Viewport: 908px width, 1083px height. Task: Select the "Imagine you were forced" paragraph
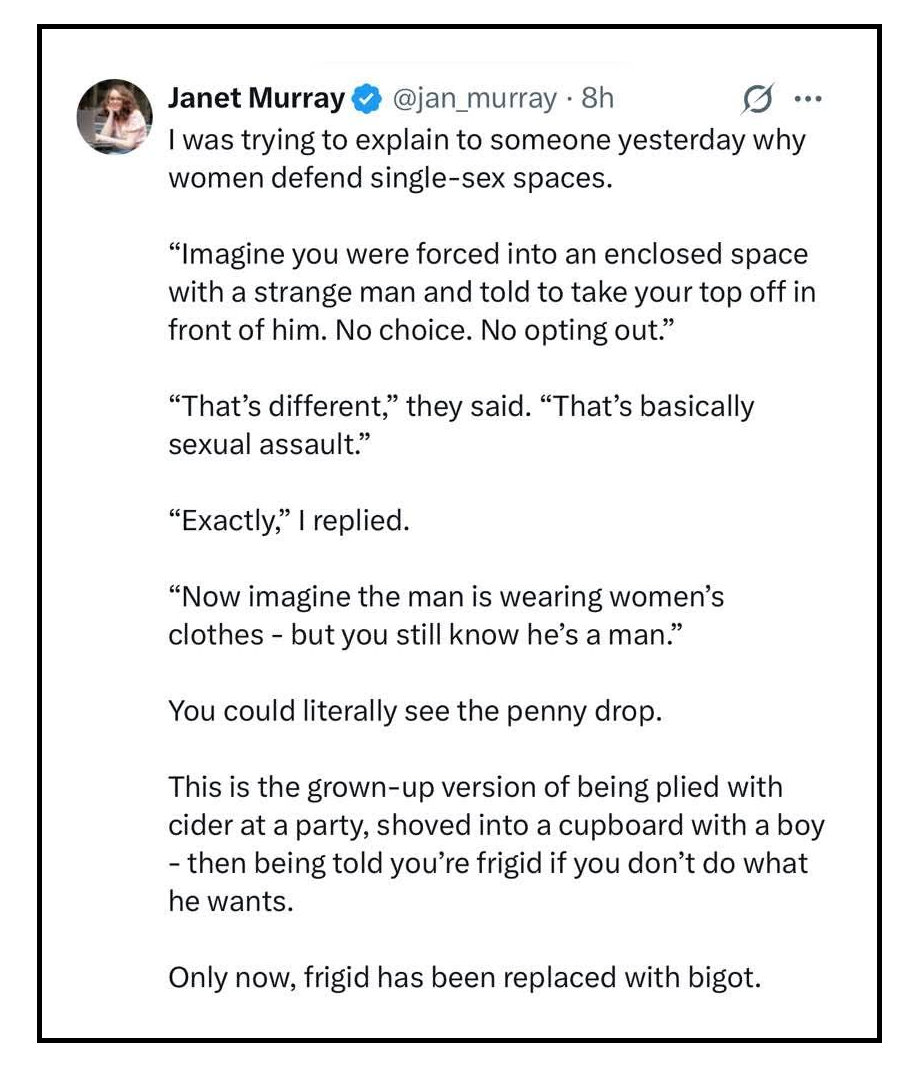[487, 292]
